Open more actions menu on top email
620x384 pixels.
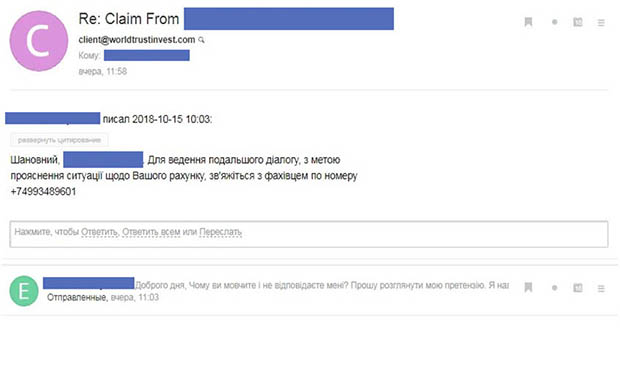coord(601,23)
